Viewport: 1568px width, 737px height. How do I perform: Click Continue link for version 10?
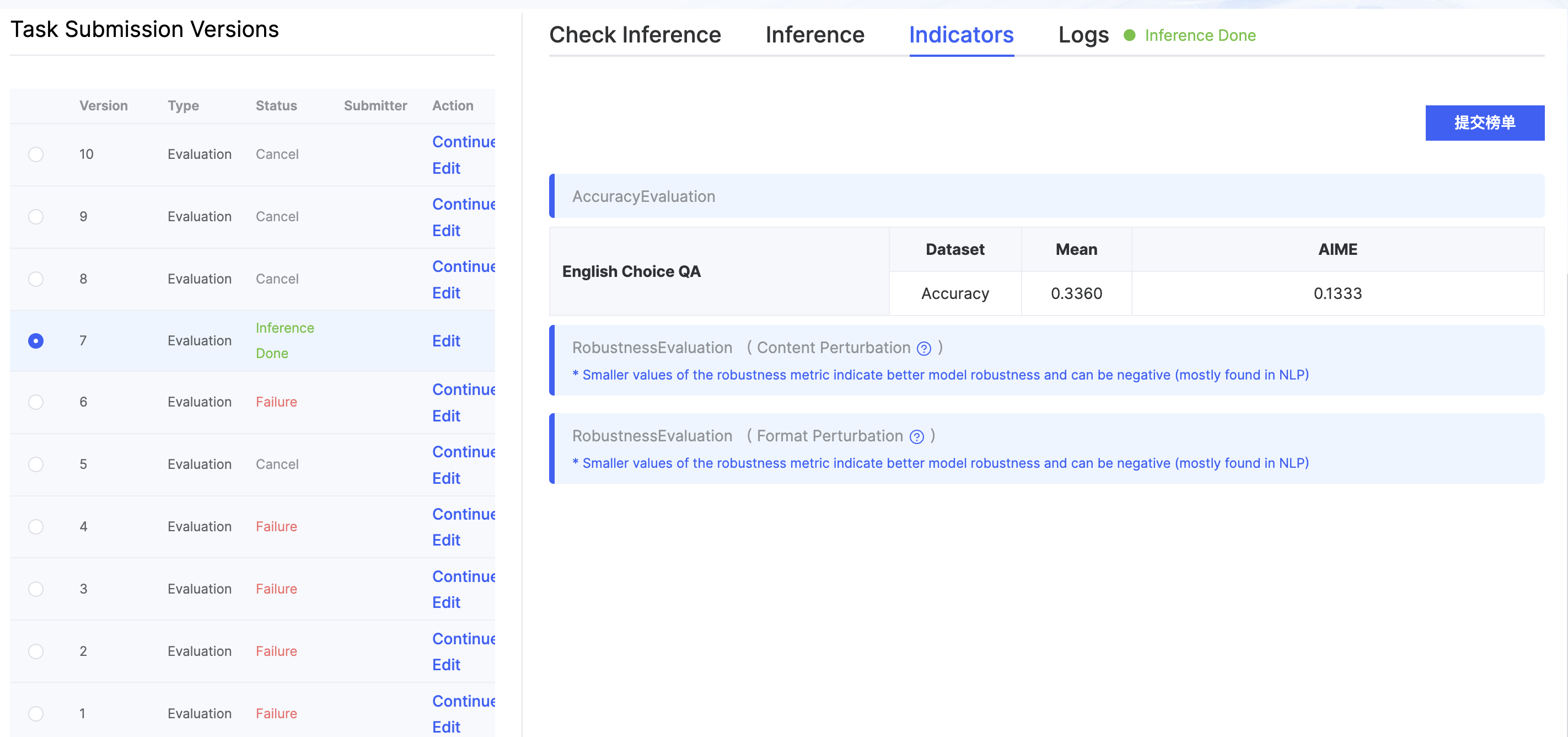click(463, 142)
